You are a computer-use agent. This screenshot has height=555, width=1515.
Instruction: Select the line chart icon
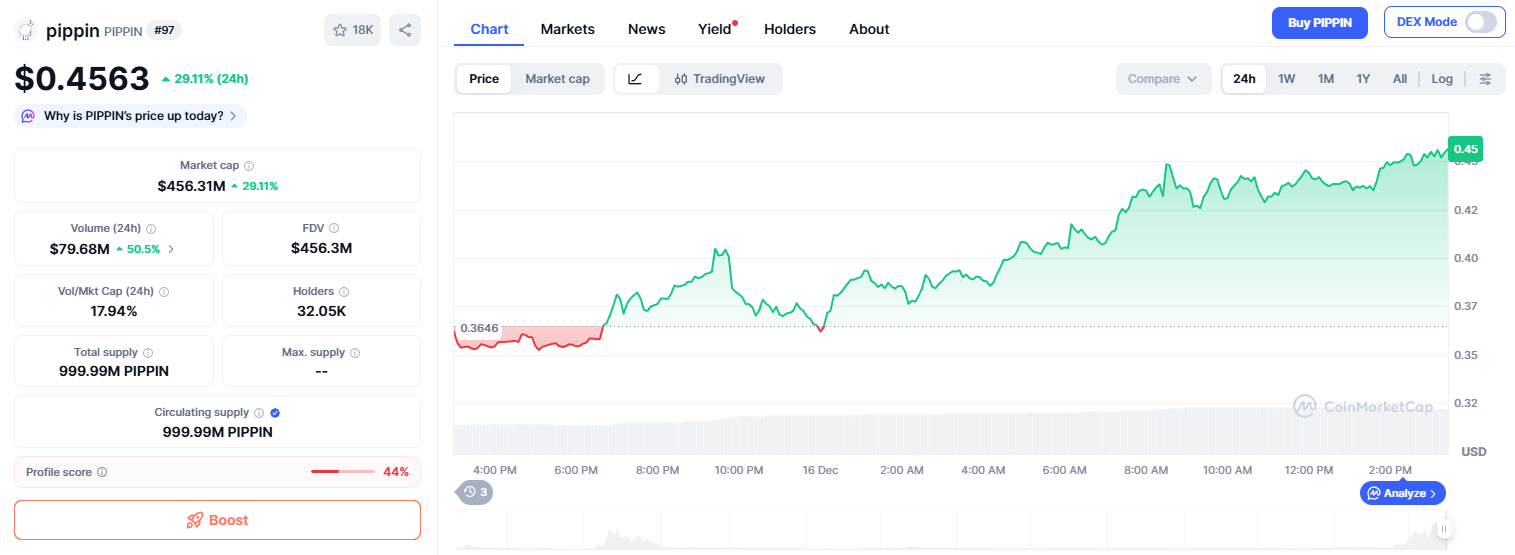pyautogui.click(x=636, y=79)
